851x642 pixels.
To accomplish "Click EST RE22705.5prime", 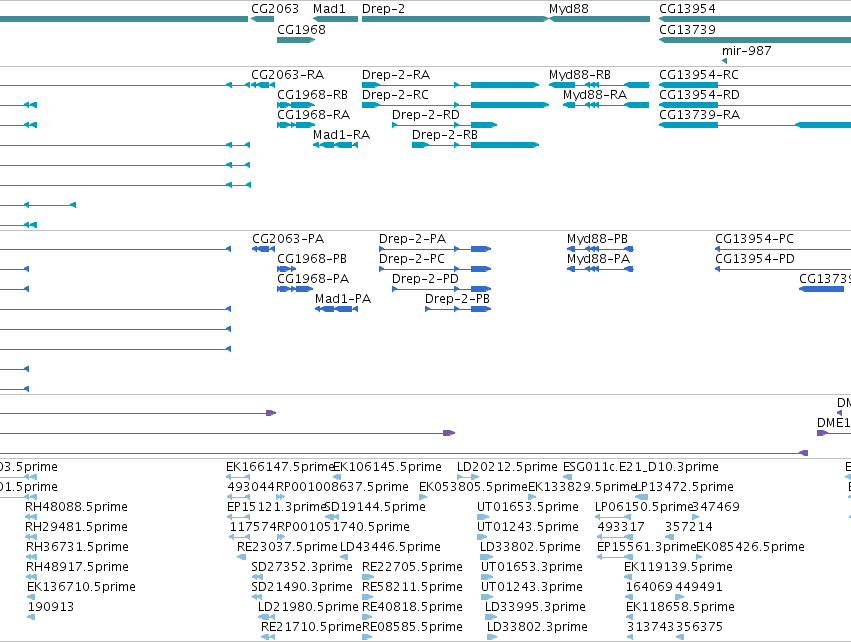I will click(x=412, y=567).
